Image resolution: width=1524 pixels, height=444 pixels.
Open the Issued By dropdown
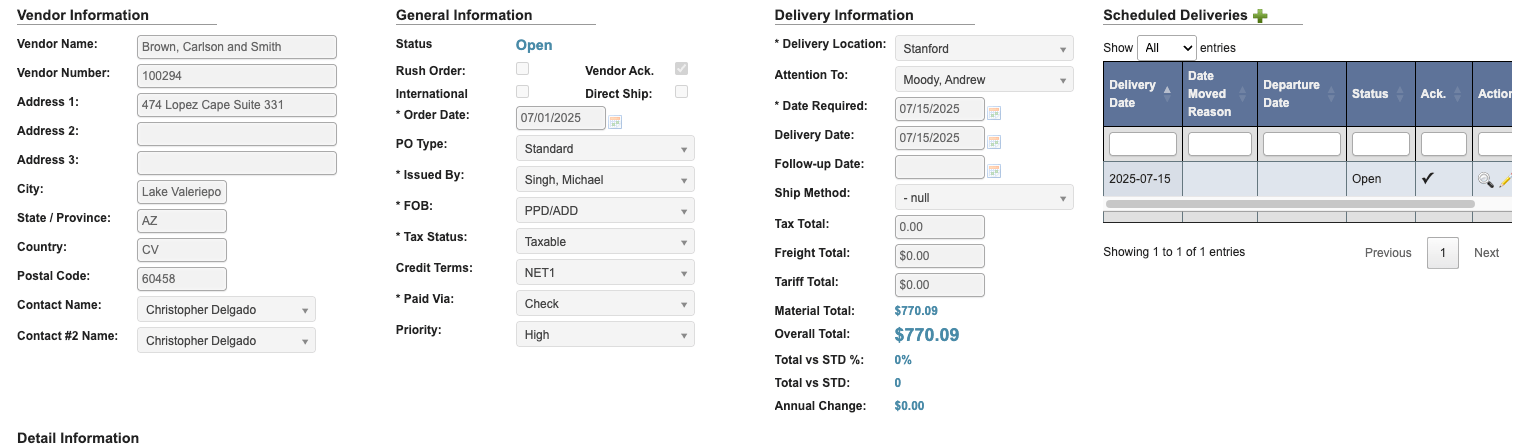605,180
